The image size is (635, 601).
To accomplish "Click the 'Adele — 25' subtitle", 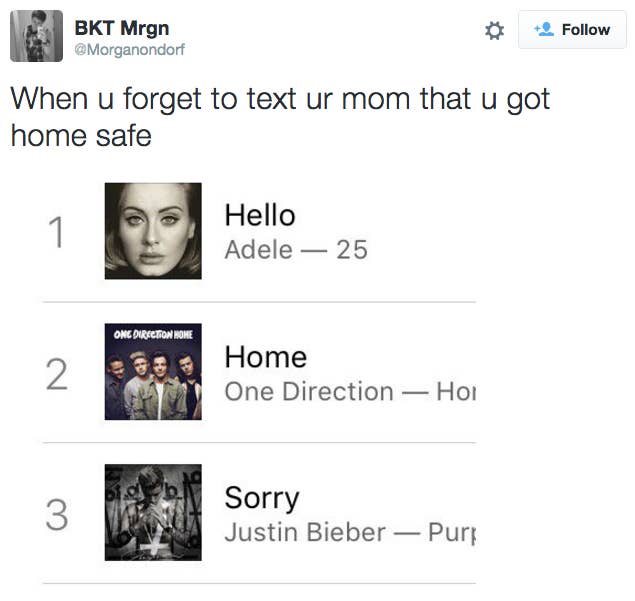I will click(x=296, y=249).
